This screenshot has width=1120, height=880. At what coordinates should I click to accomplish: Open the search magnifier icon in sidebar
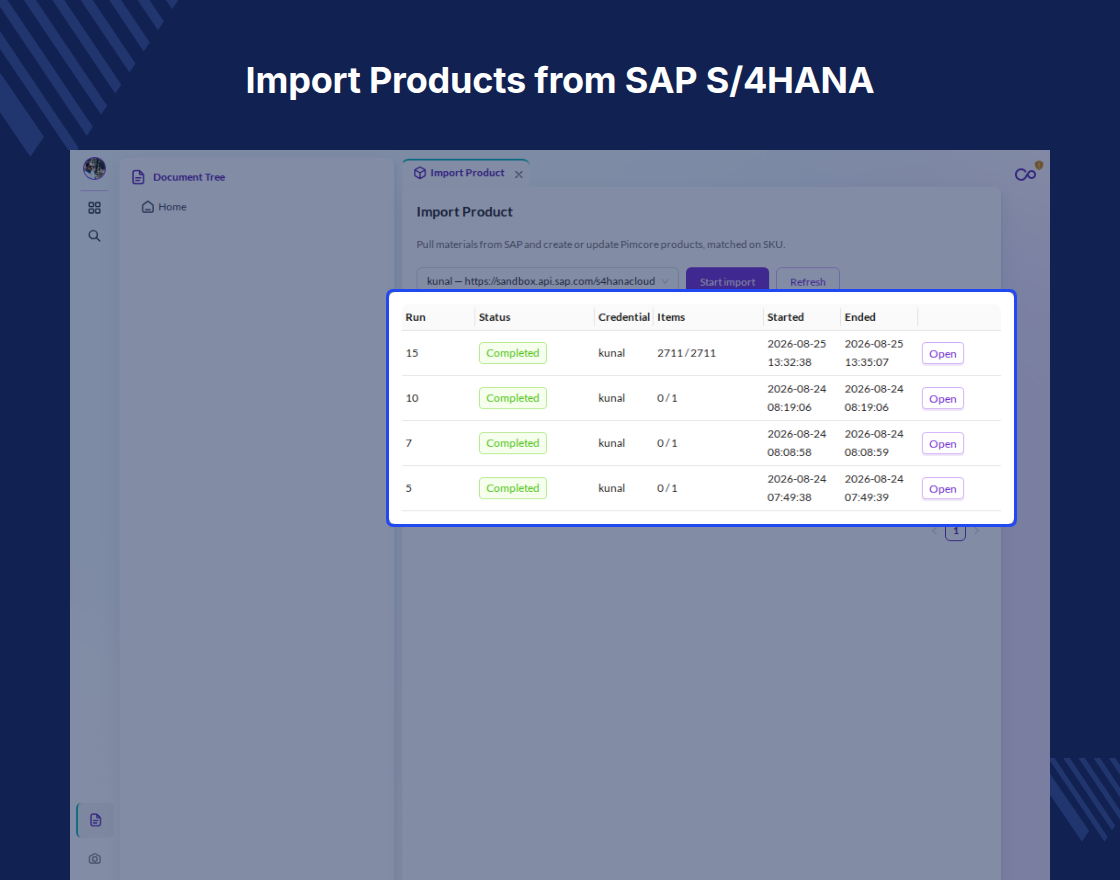pos(94,236)
